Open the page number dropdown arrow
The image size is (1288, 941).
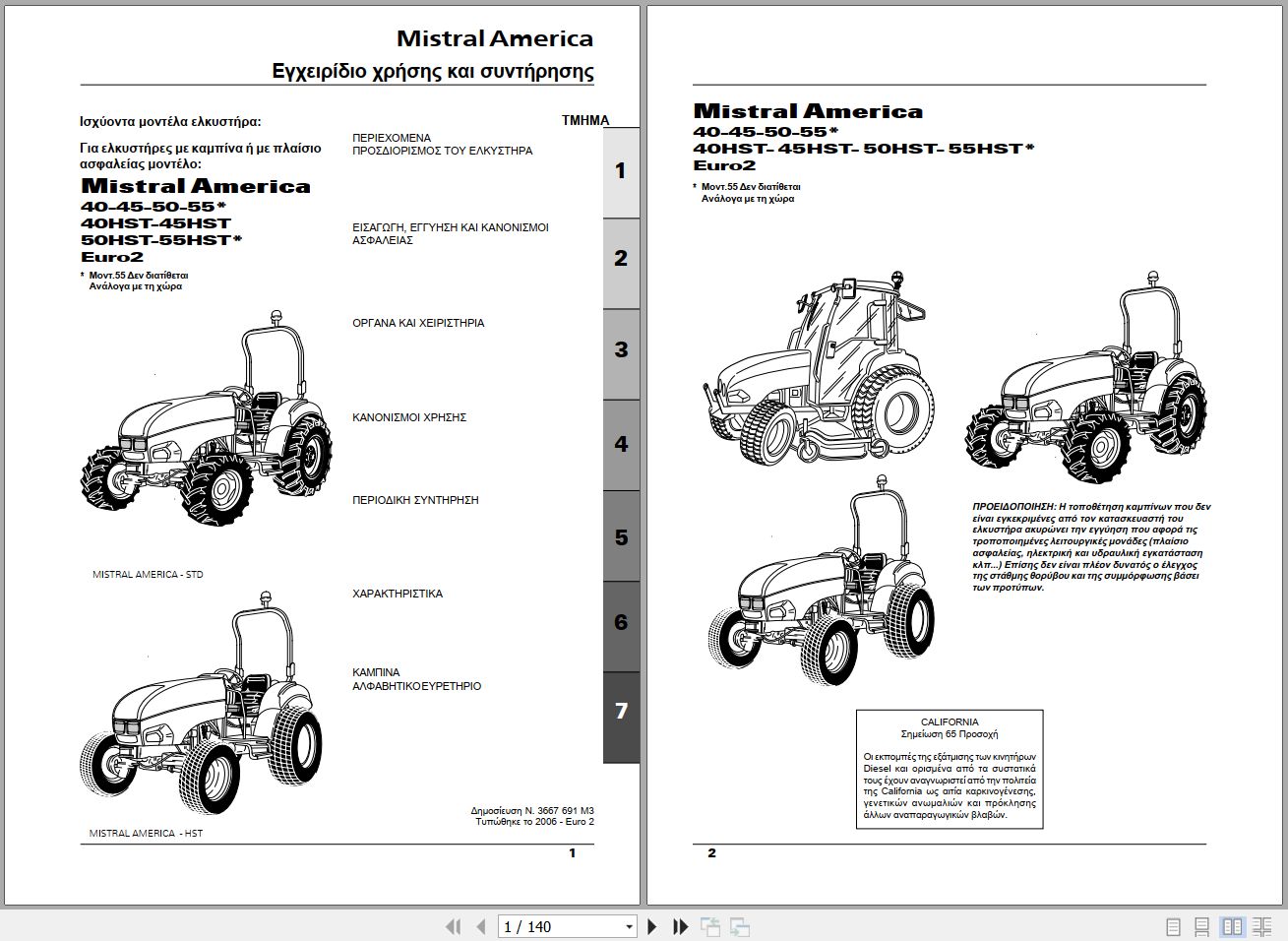629,927
